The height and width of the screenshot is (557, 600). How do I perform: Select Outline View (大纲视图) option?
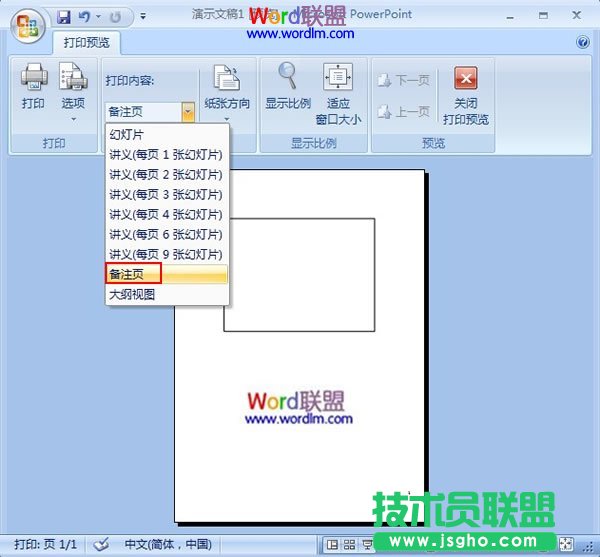coord(167,294)
